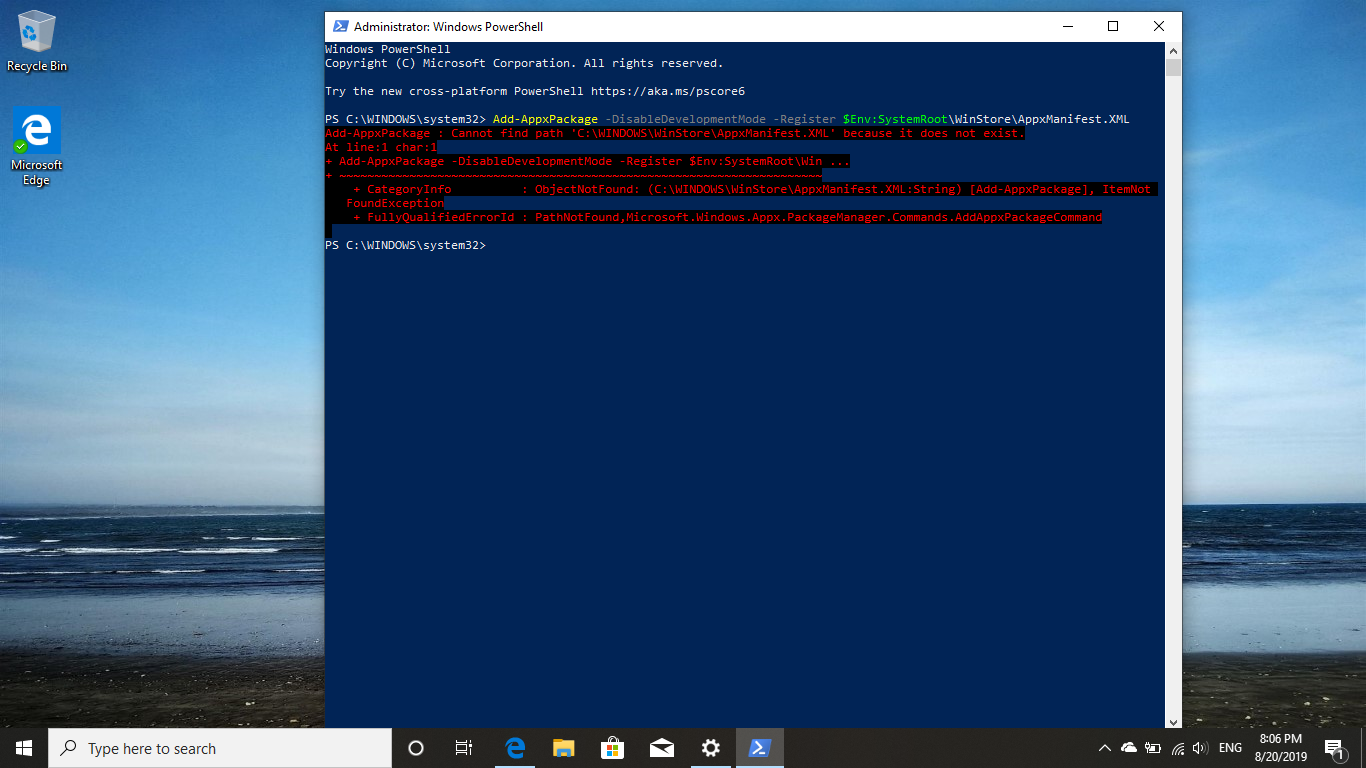Screen dimensions: 1366x768
Task: Click the 'Add-AppxPackage' command in yellow text
Action: point(545,119)
